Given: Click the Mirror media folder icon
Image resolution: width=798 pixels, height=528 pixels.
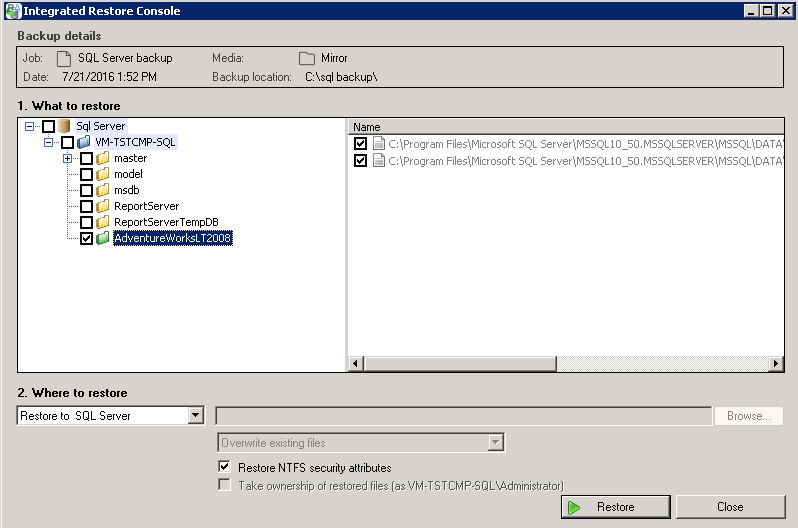Looking at the screenshot, I should [x=306, y=59].
